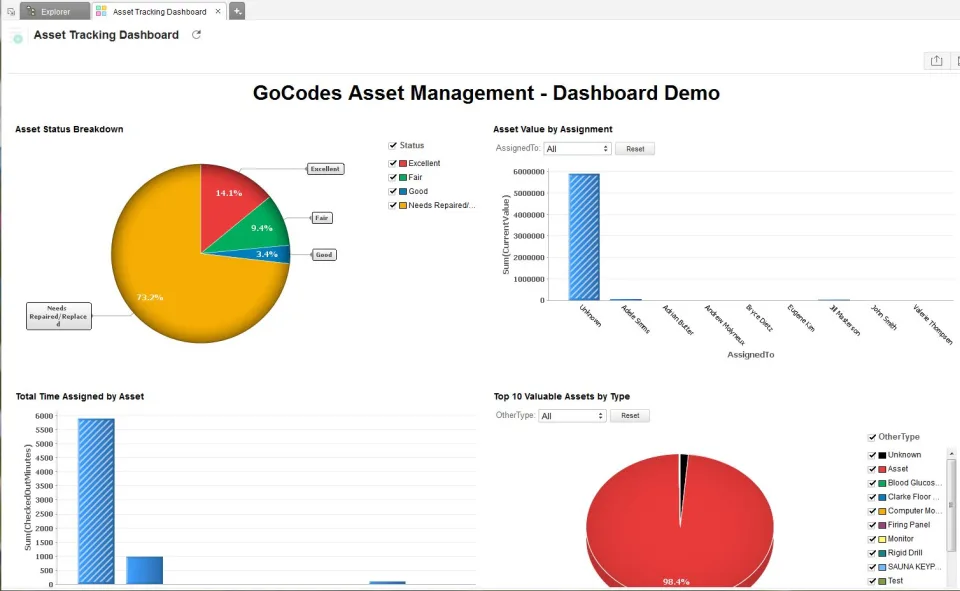Uncheck the Excellent status checkbox
Image resolution: width=960 pixels, height=591 pixels.
392,164
